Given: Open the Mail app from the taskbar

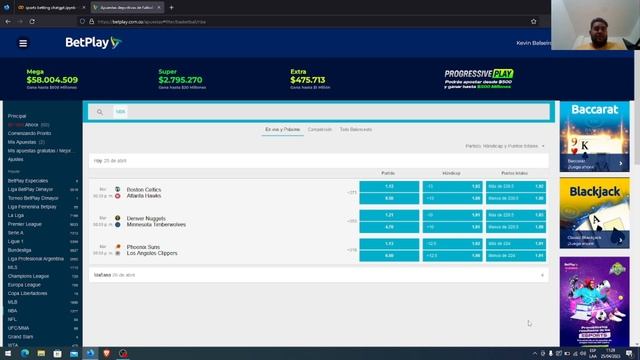Looking at the screenshot, I should pyautogui.click(x=73, y=353).
